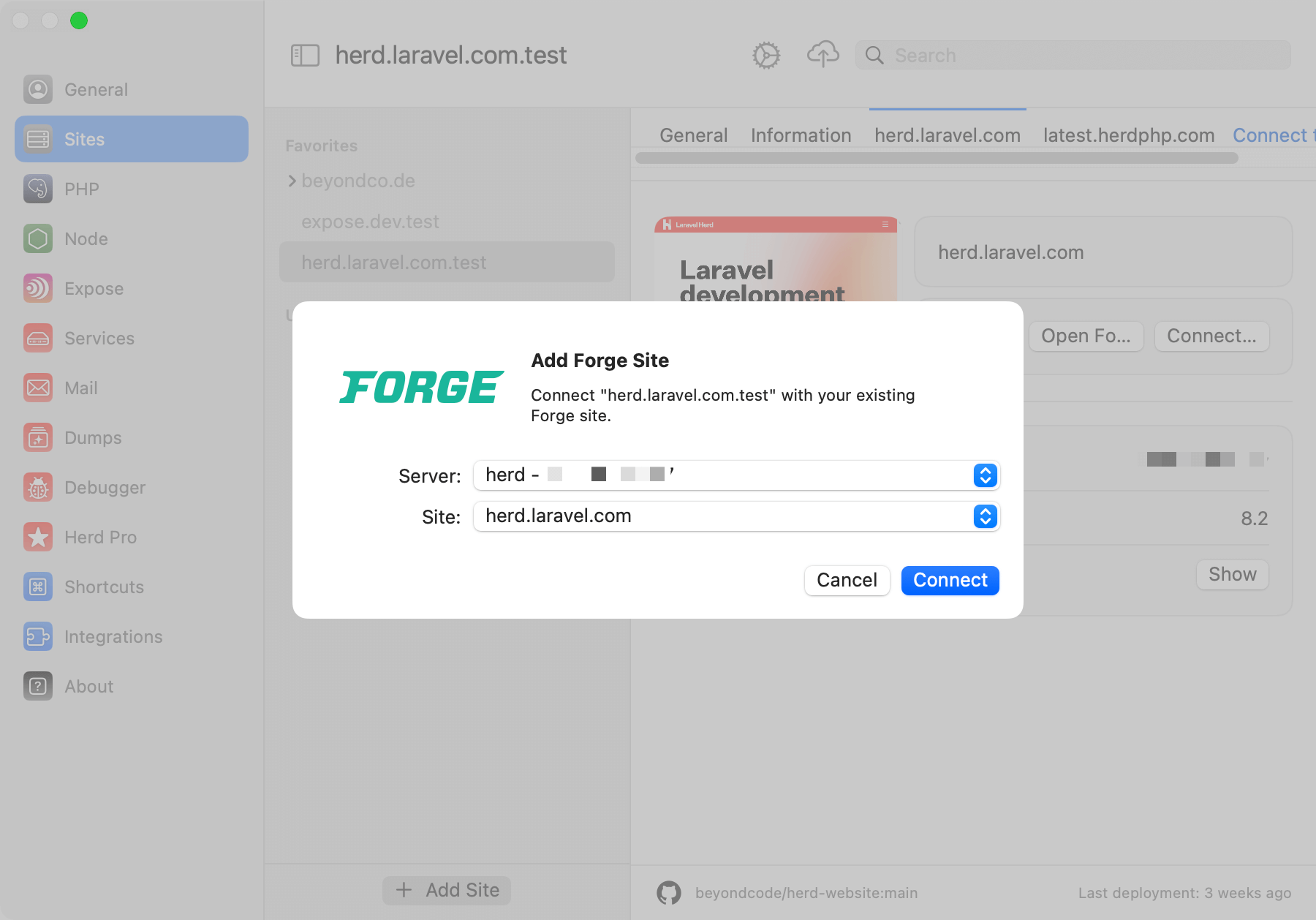This screenshot has width=1316, height=920.
Task: Switch to the herd.laravel.com tab
Action: tap(948, 135)
